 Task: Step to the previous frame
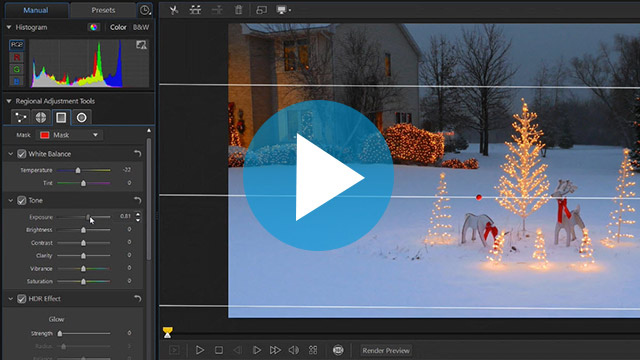(237, 350)
